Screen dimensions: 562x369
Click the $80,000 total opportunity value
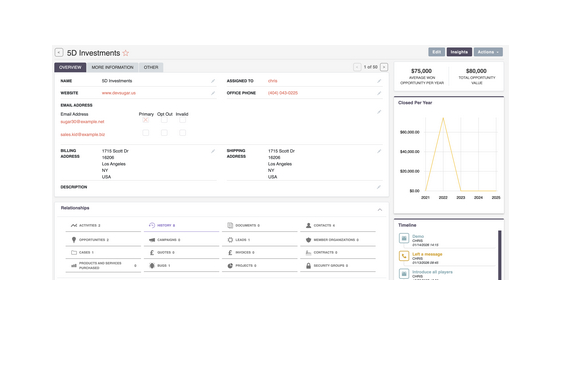(476, 71)
